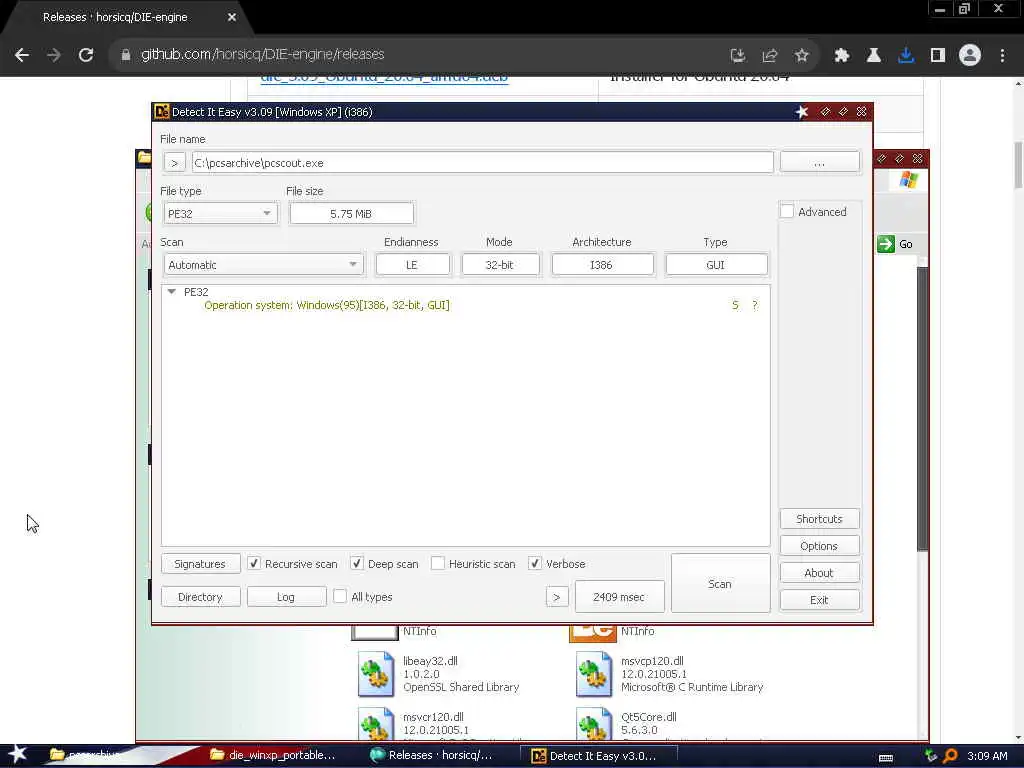Screen dimensions: 1024x768
Task: Open File type PE32 dropdown
Action: [220, 214]
